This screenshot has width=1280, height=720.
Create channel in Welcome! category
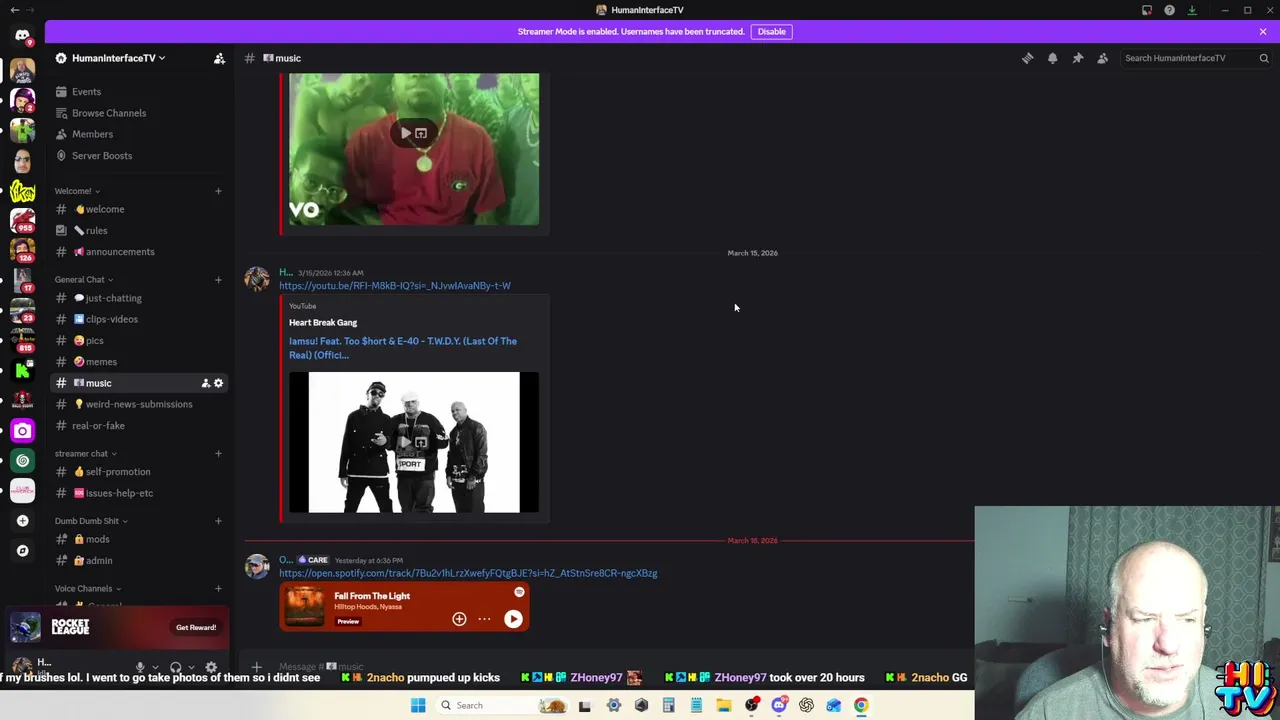pos(218,191)
